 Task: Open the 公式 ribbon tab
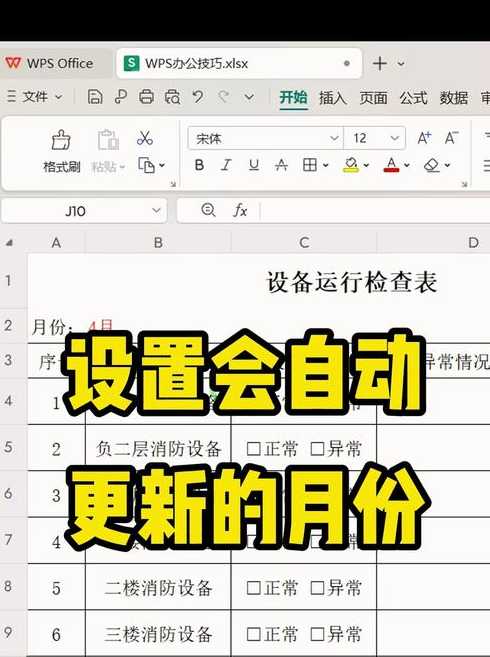click(413, 98)
